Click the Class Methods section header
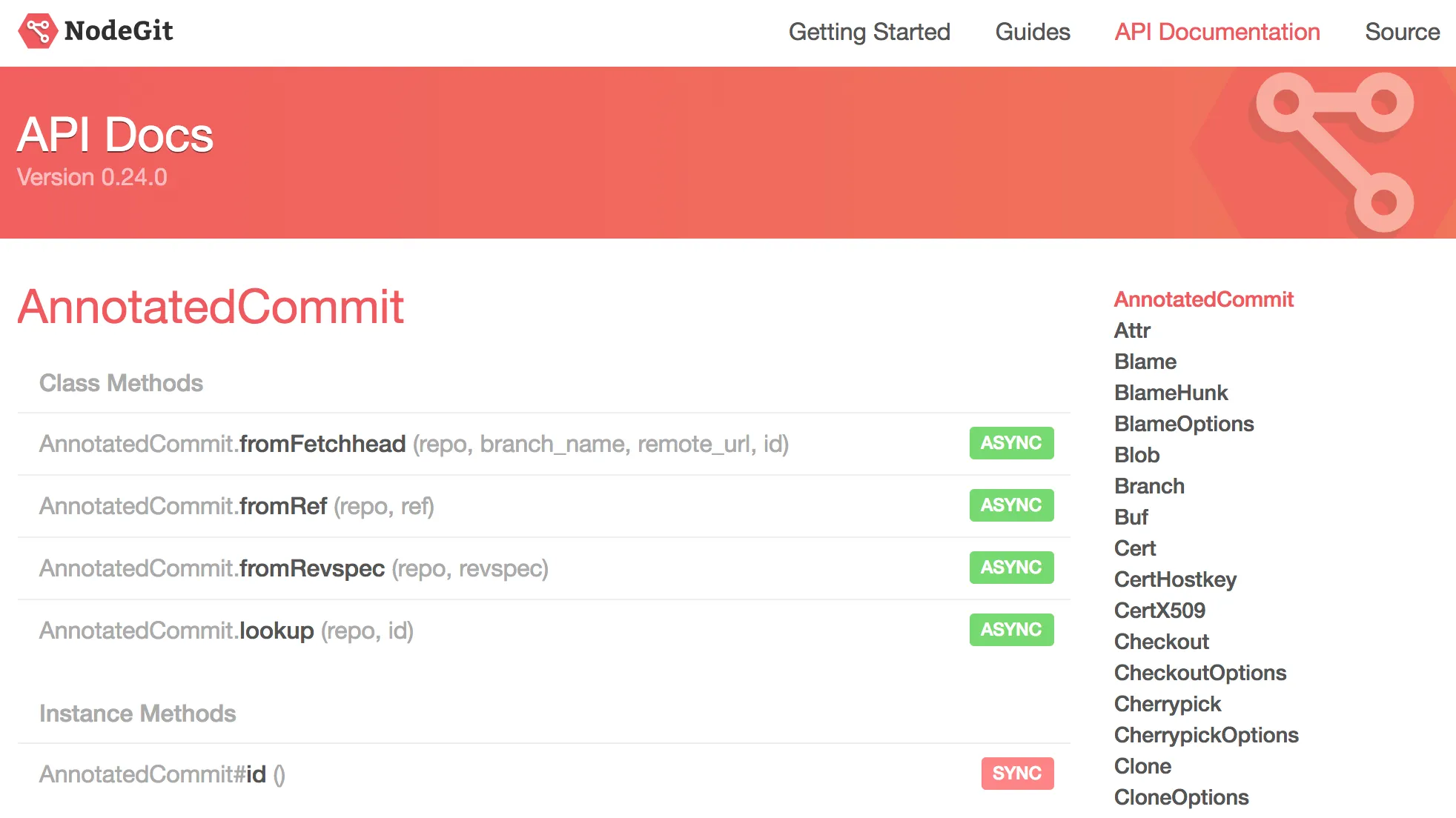 click(x=121, y=383)
